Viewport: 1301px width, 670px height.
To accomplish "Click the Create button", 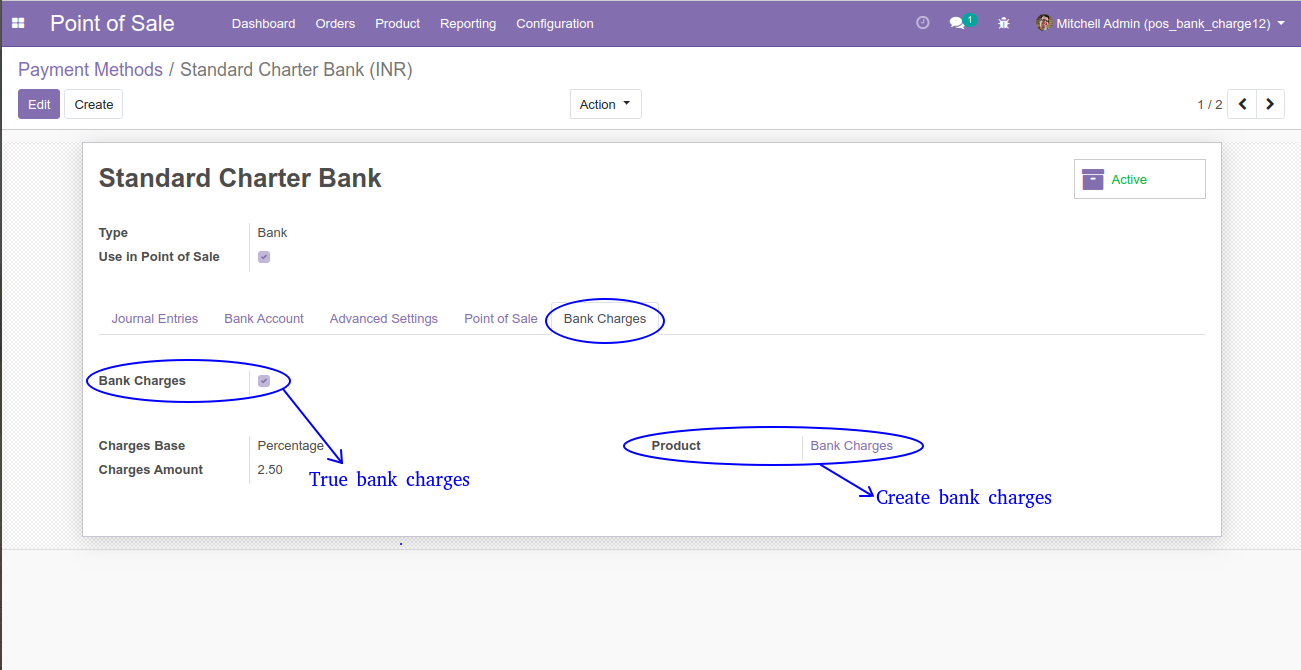I will click(94, 104).
